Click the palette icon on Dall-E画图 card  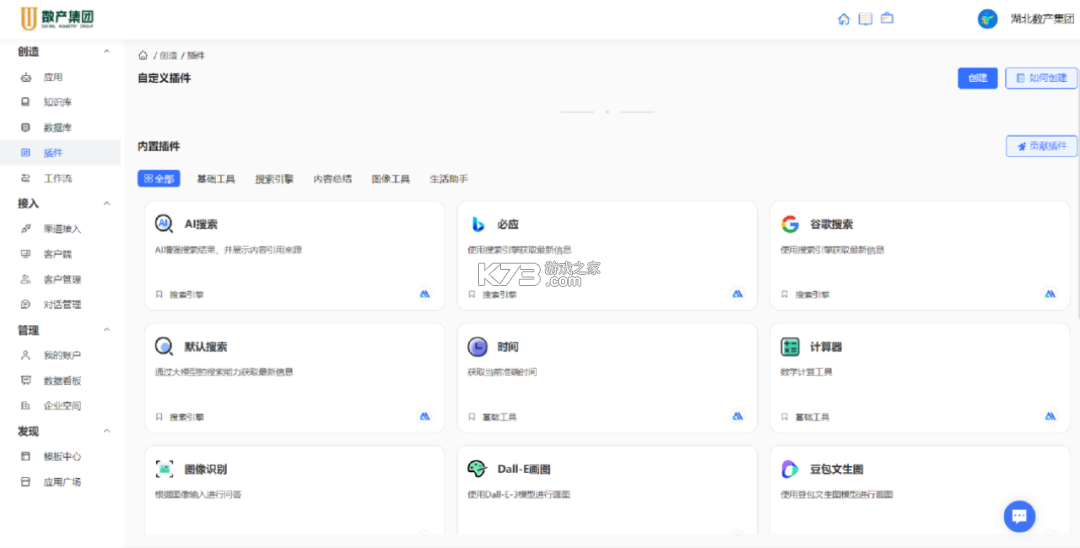pyautogui.click(x=477, y=469)
